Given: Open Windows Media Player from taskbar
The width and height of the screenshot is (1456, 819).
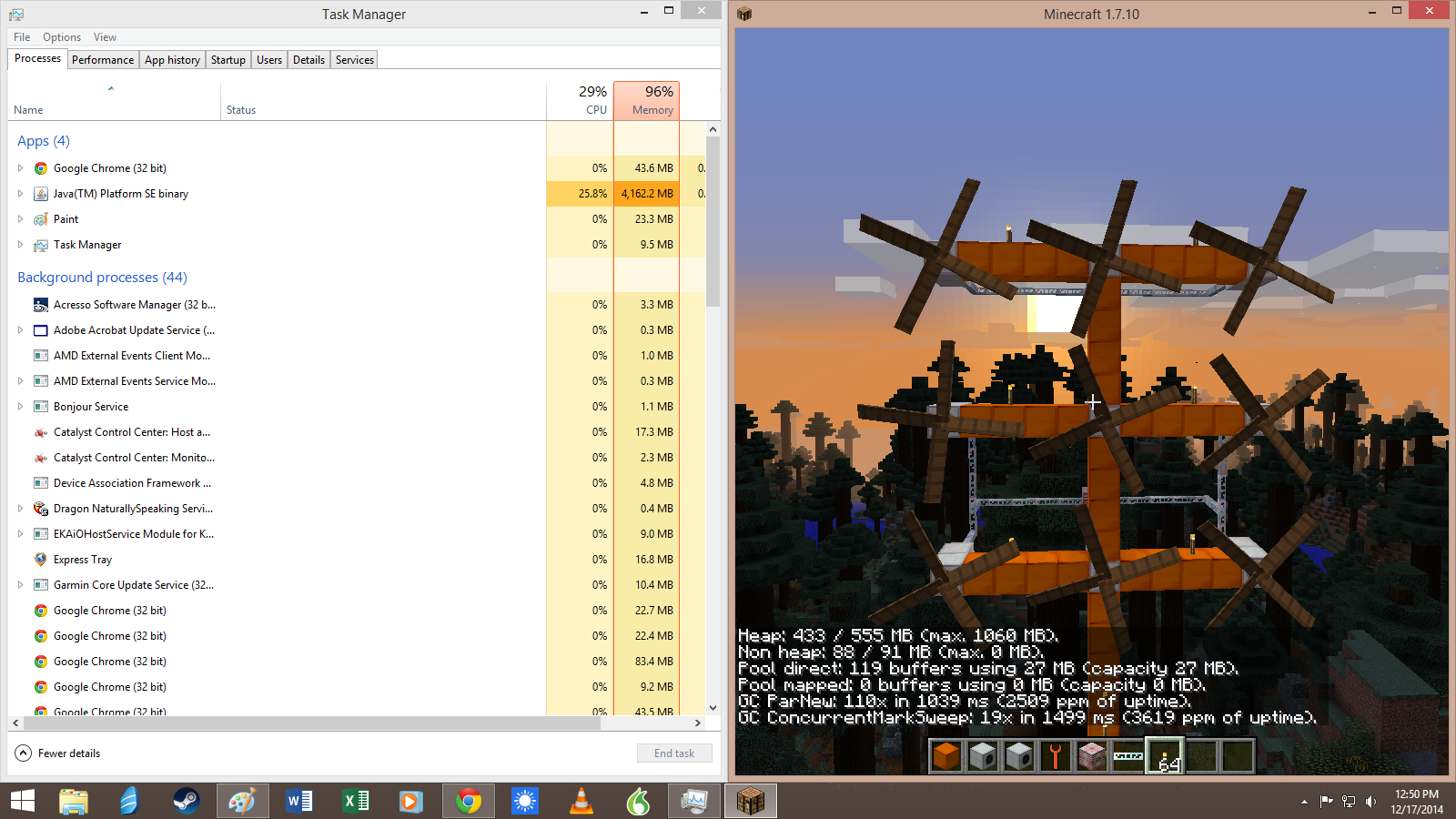Looking at the screenshot, I should click(410, 801).
